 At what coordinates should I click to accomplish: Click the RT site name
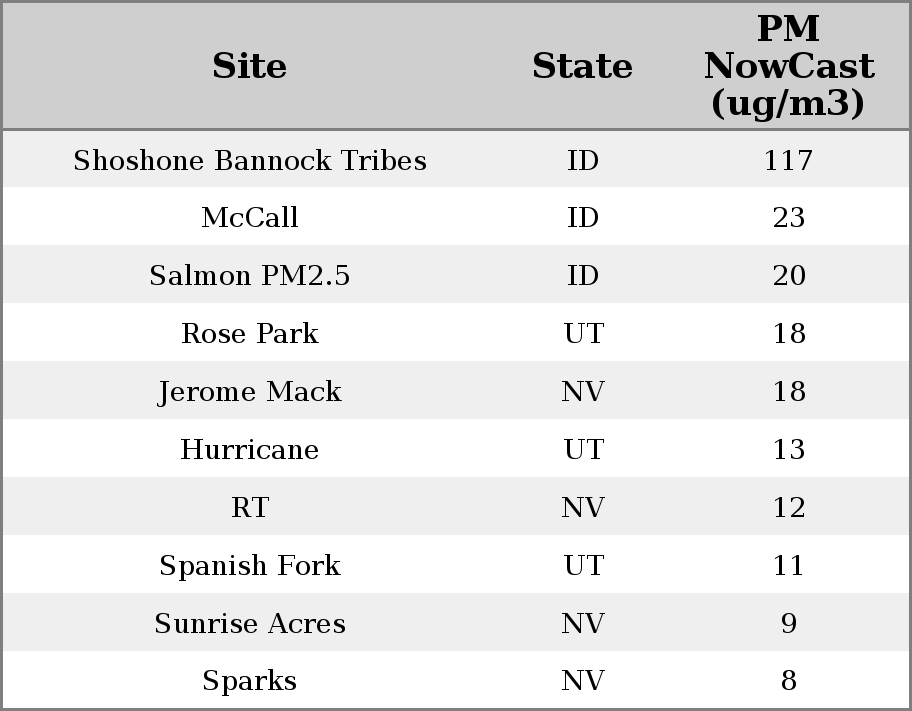(x=249, y=508)
